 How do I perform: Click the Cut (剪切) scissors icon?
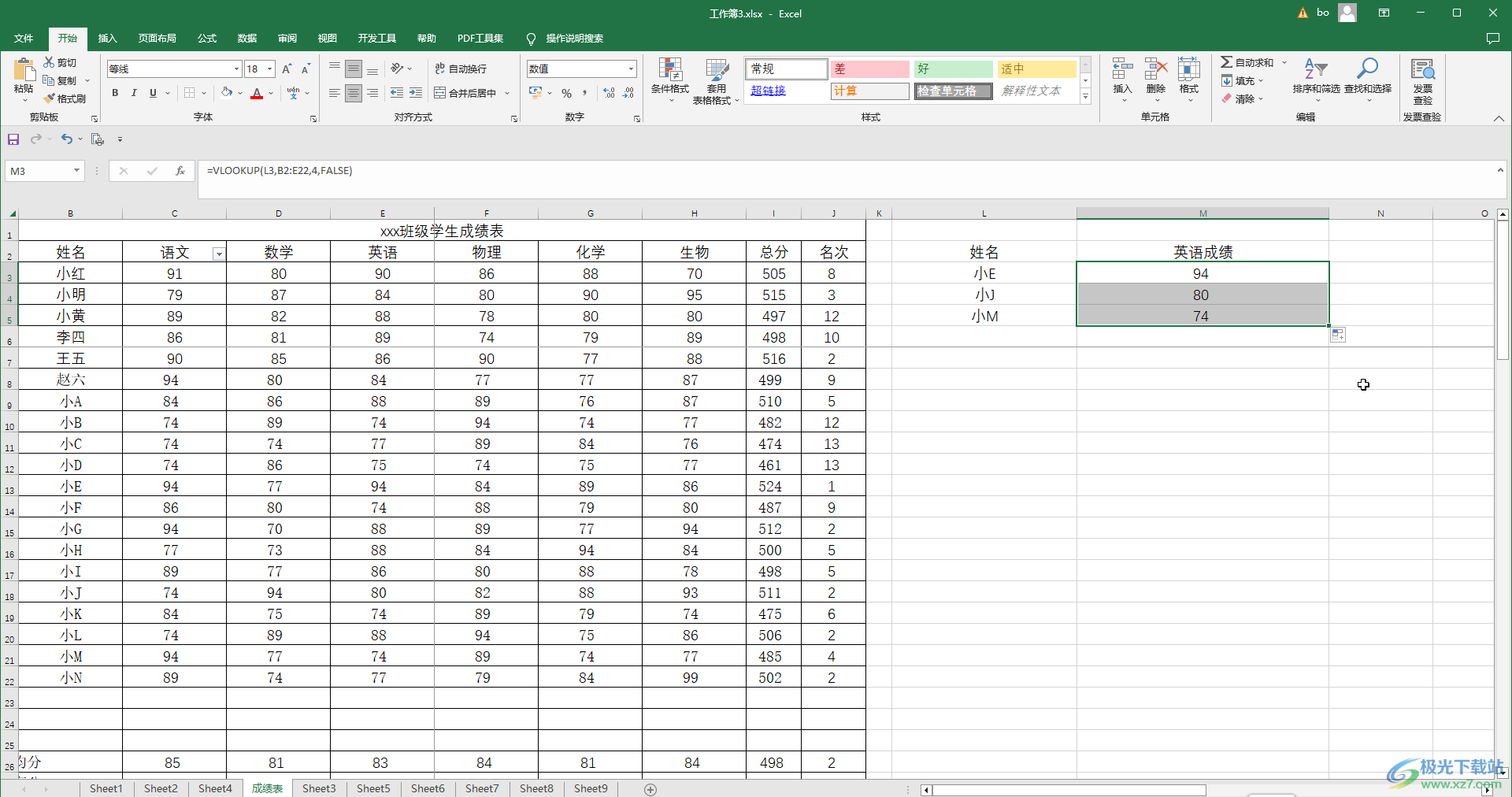(49, 62)
